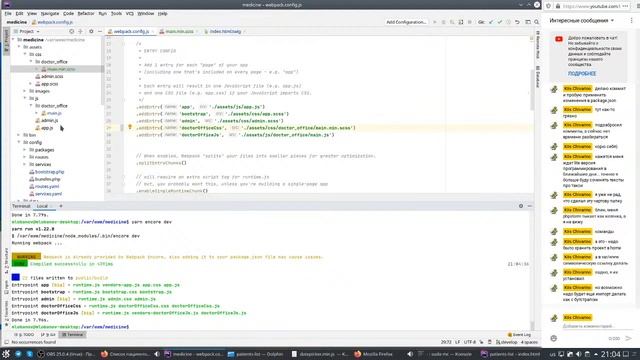640x360 pixels.
Task: Open the emoji picker in chat
Action: 553,338
